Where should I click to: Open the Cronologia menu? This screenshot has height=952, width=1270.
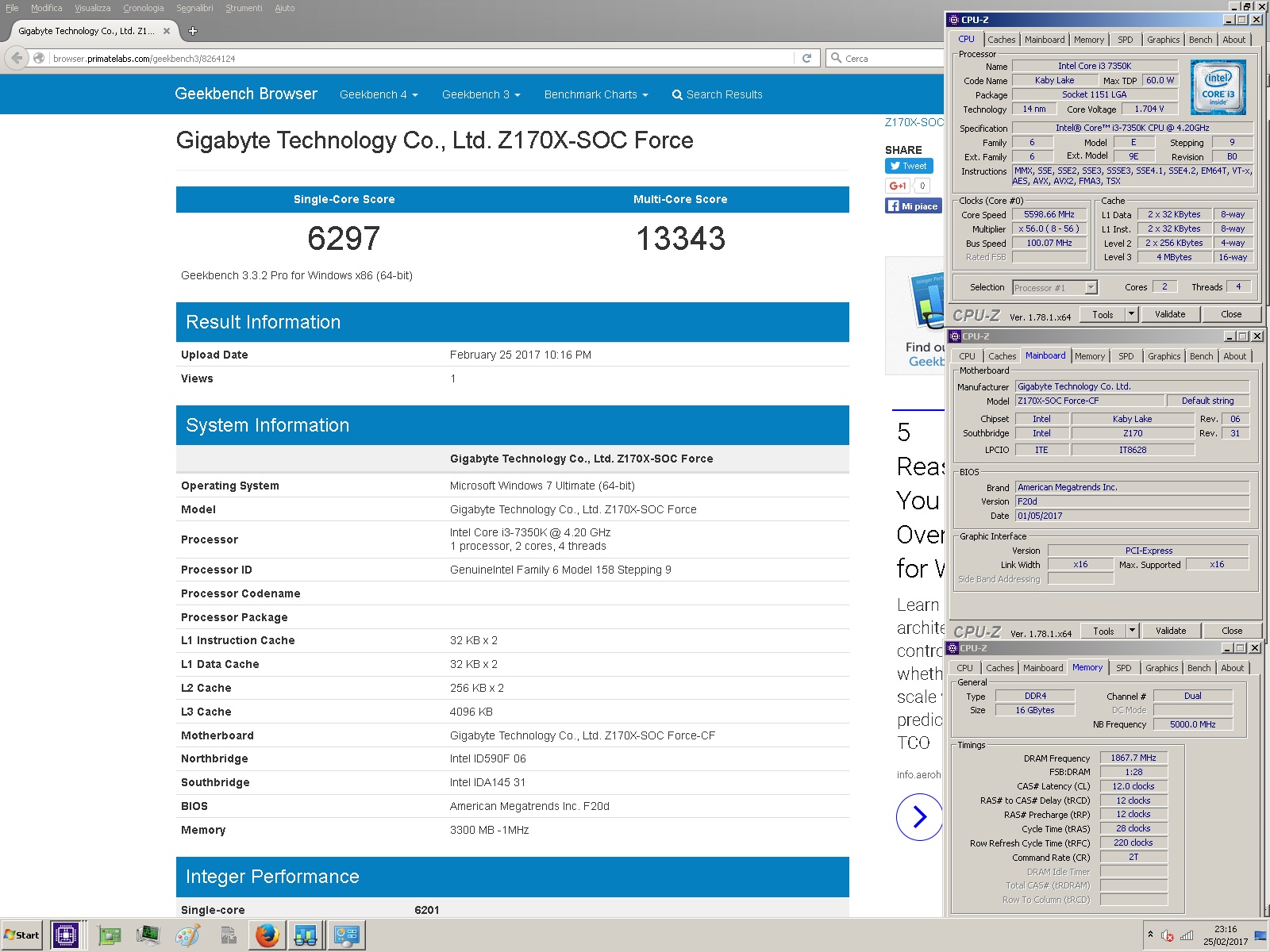143,8
